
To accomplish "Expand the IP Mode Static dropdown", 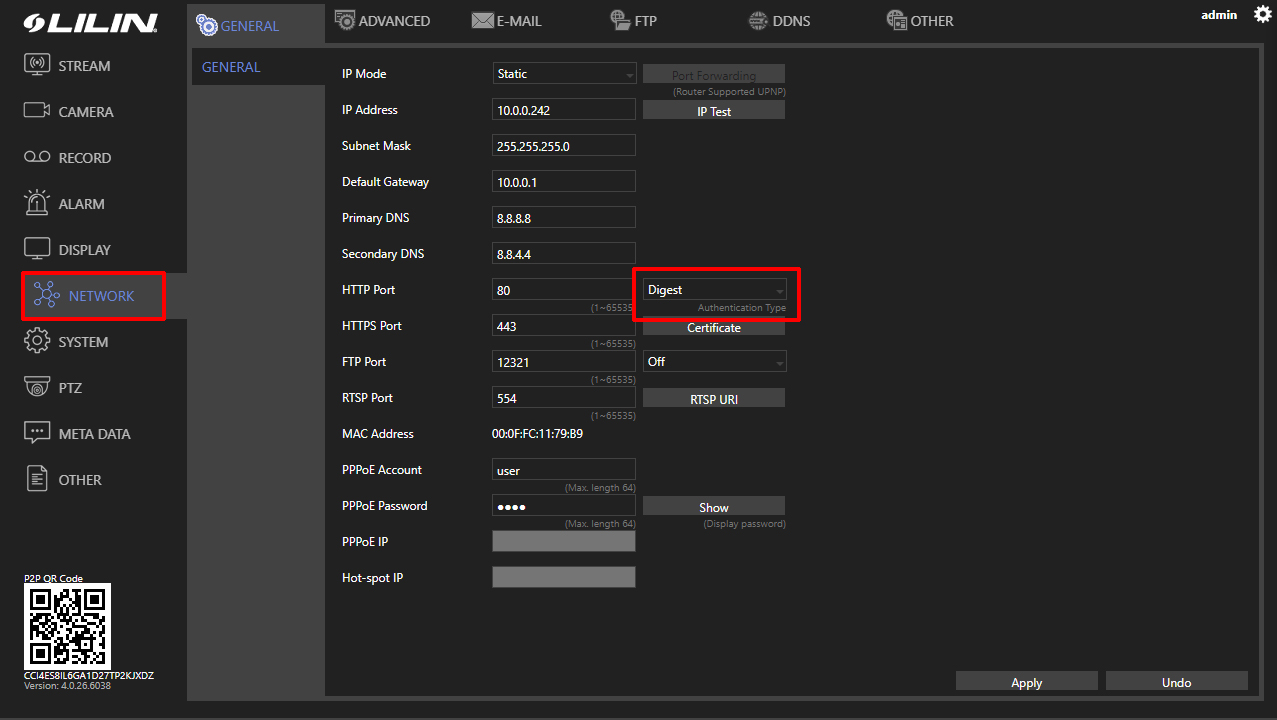I will click(x=565, y=74).
